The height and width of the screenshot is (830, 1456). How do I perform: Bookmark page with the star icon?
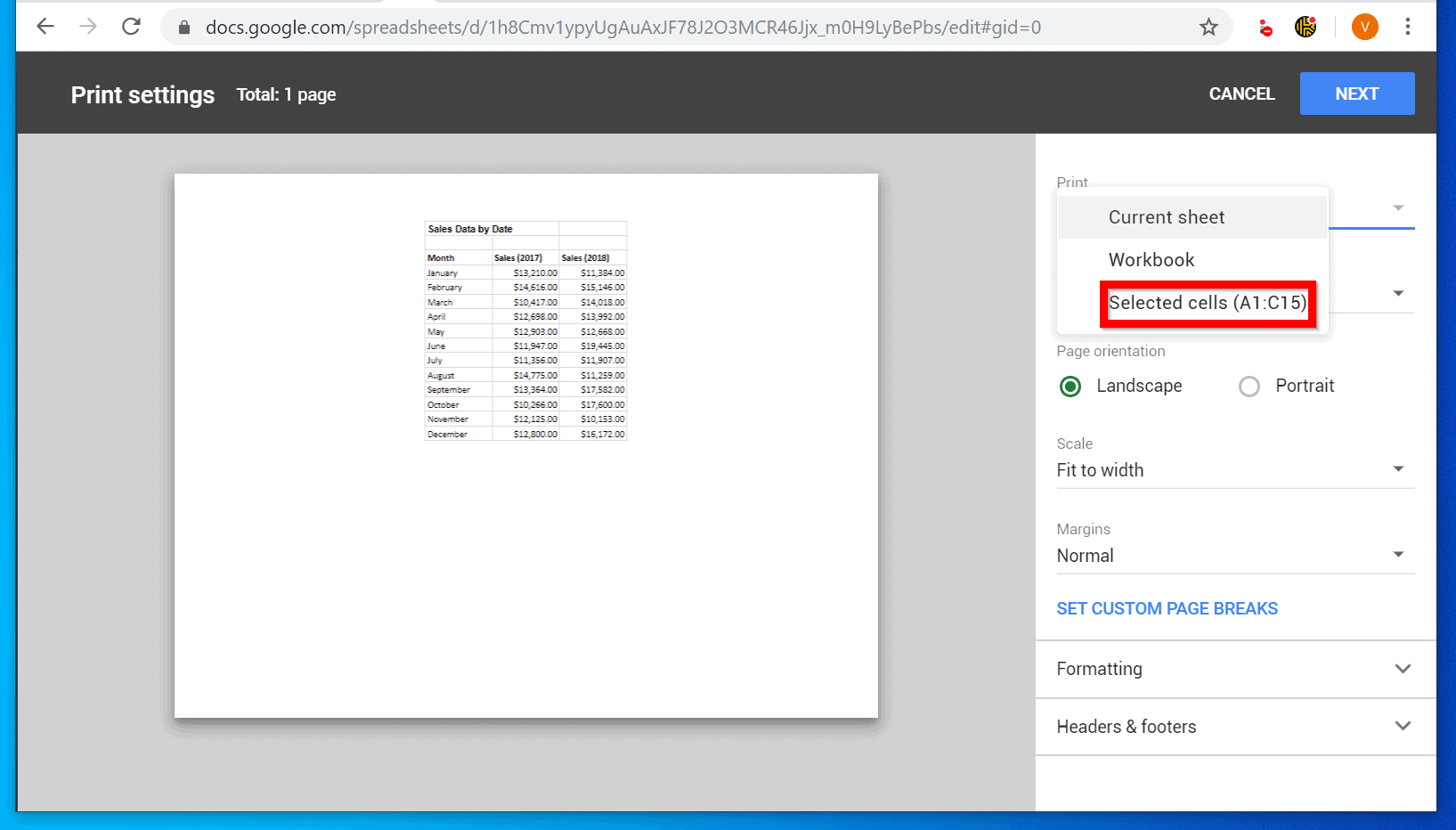point(1208,28)
